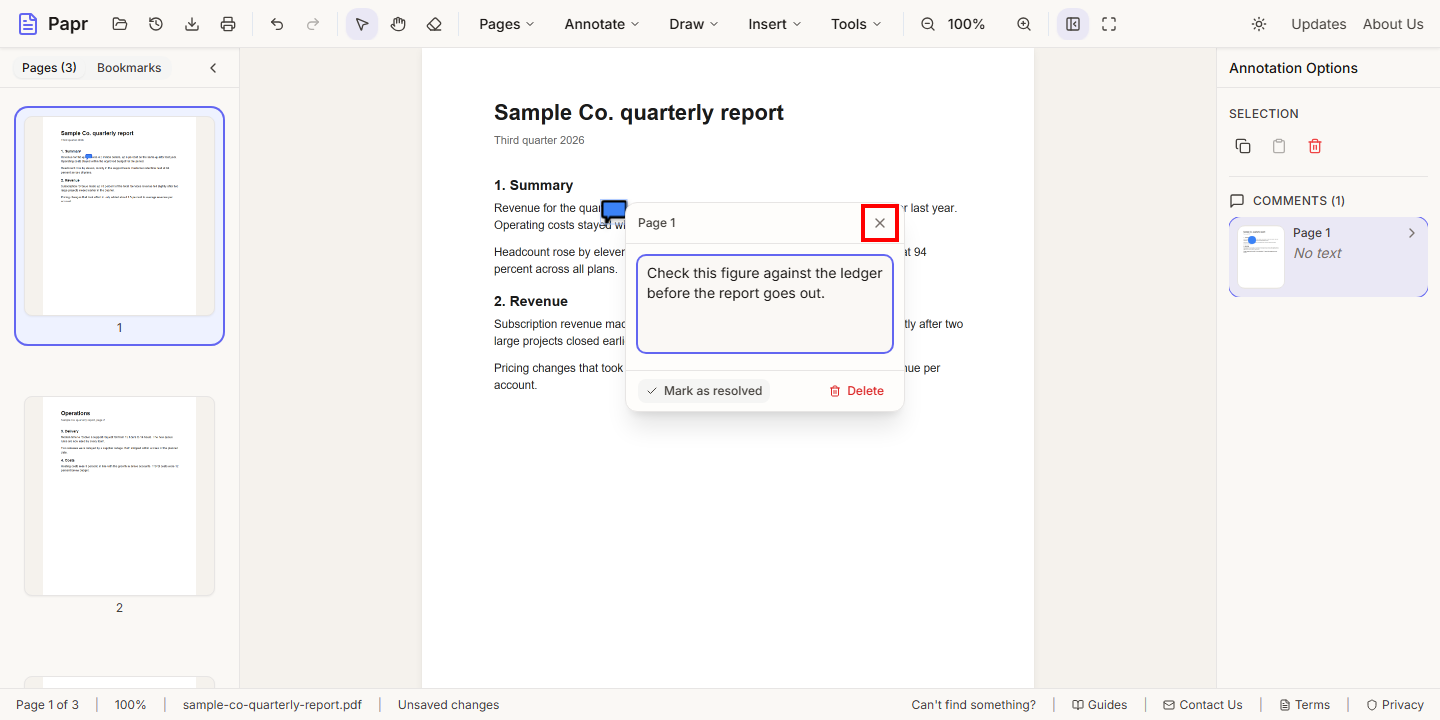Activate the hand pan tool
The image size is (1440, 720).
pyautogui.click(x=398, y=24)
